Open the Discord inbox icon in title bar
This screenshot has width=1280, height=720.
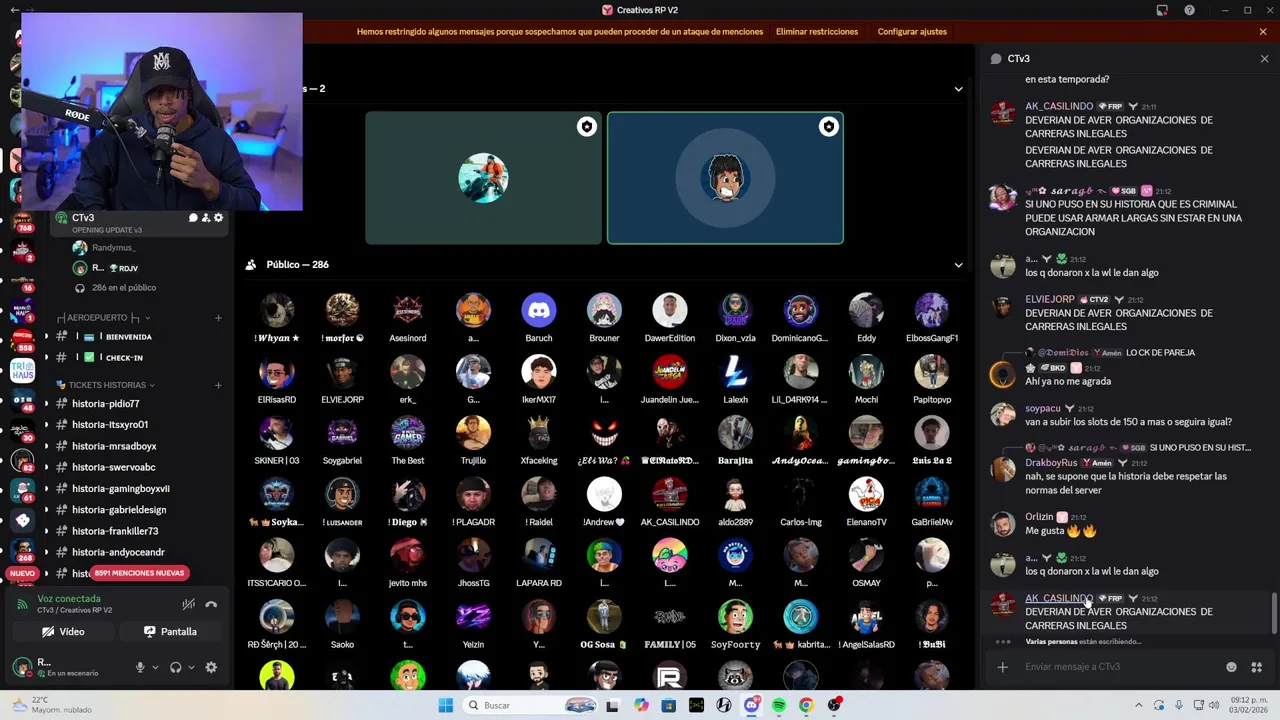coord(1162,10)
